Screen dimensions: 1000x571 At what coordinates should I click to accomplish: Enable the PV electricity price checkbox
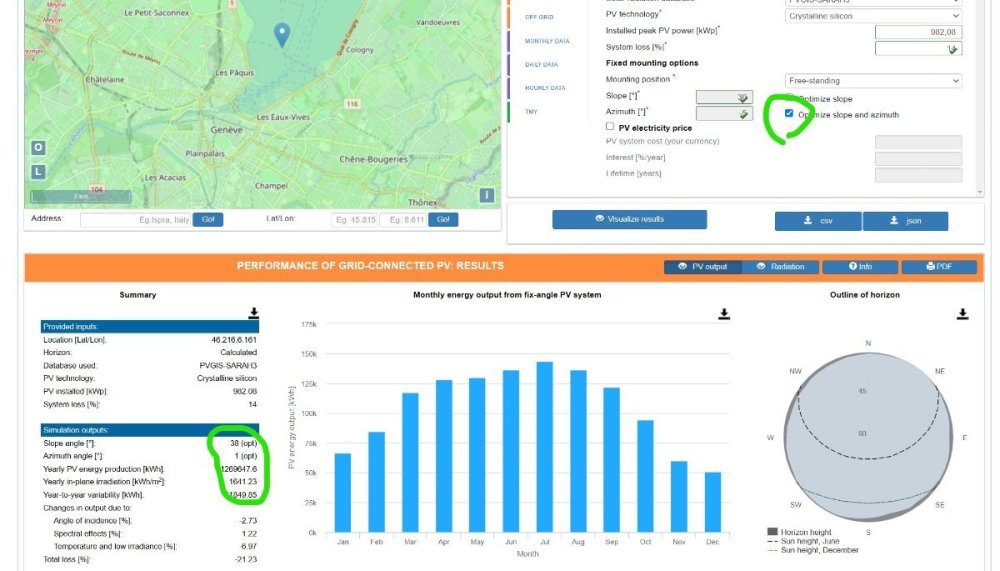tap(610, 128)
